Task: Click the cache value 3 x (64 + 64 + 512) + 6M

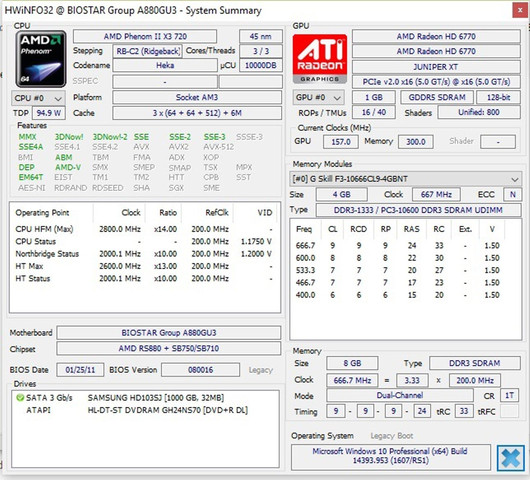Action: pyautogui.click(x=197, y=113)
